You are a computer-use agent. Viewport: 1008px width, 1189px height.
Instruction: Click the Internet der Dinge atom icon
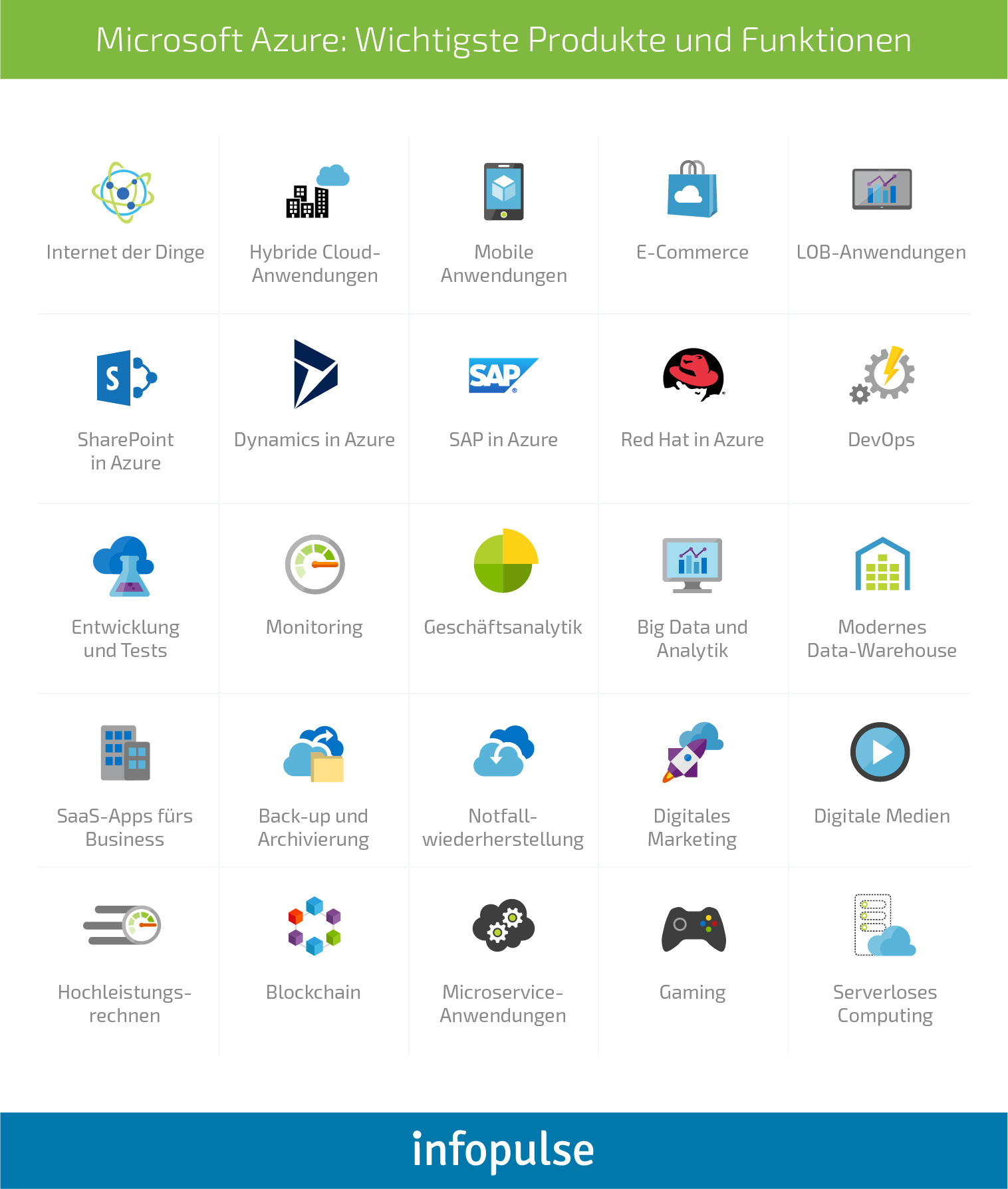coord(123,192)
